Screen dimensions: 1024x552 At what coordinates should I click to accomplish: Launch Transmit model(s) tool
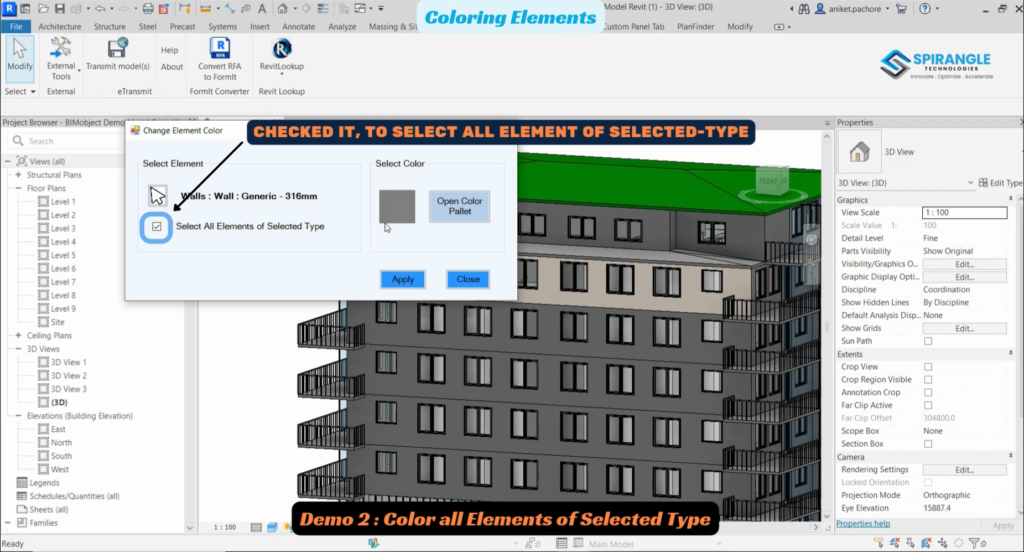[118, 55]
